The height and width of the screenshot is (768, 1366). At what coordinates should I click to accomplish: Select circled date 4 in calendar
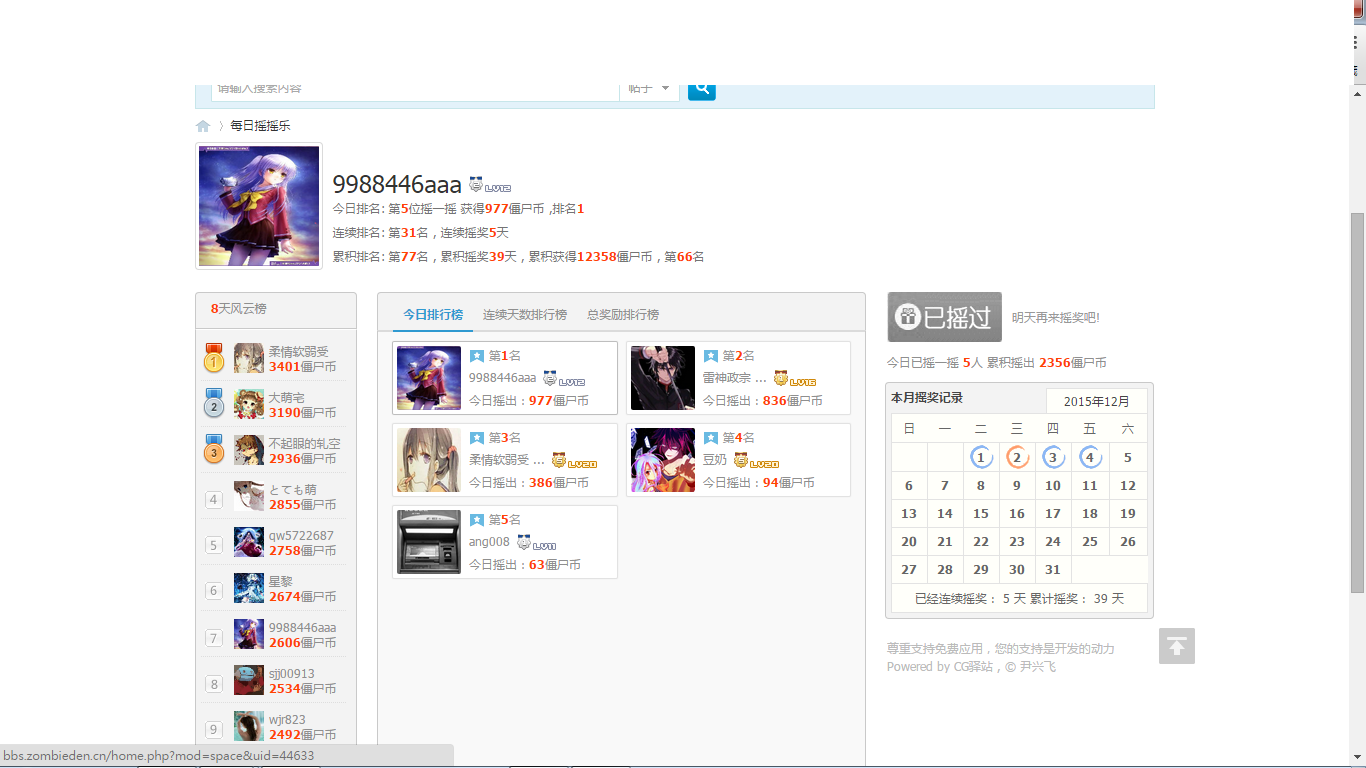(x=1090, y=458)
